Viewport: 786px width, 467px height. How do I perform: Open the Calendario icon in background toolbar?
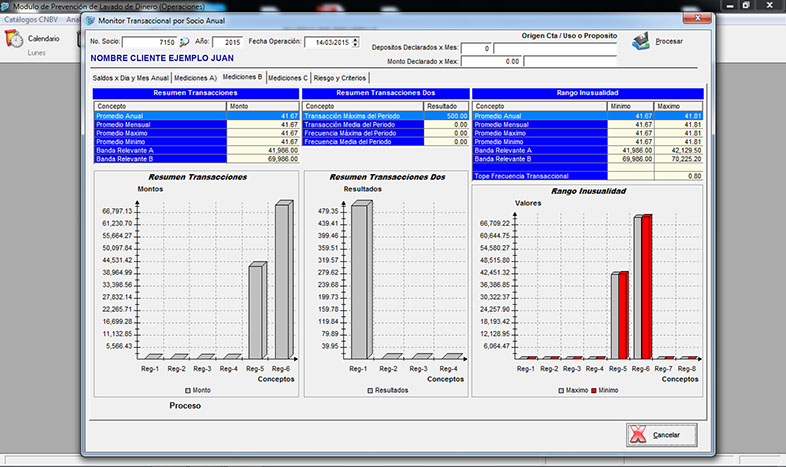click(14, 39)
